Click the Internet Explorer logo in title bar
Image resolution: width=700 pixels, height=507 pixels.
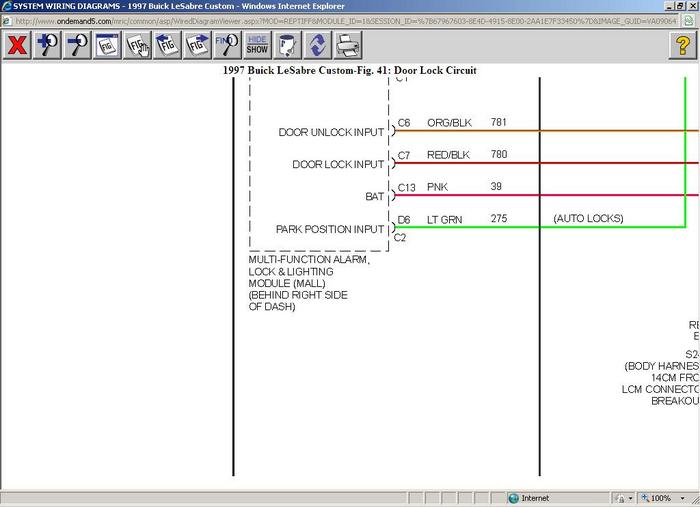tap(6, 6)
